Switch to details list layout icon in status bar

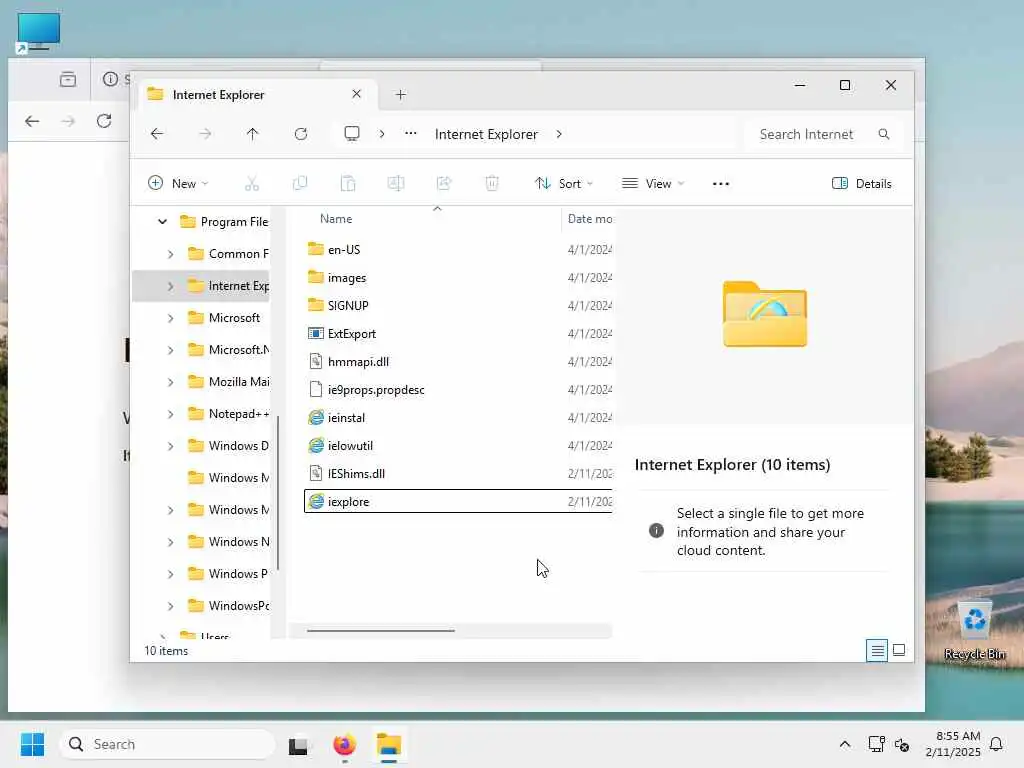click(x=877, y=650)
